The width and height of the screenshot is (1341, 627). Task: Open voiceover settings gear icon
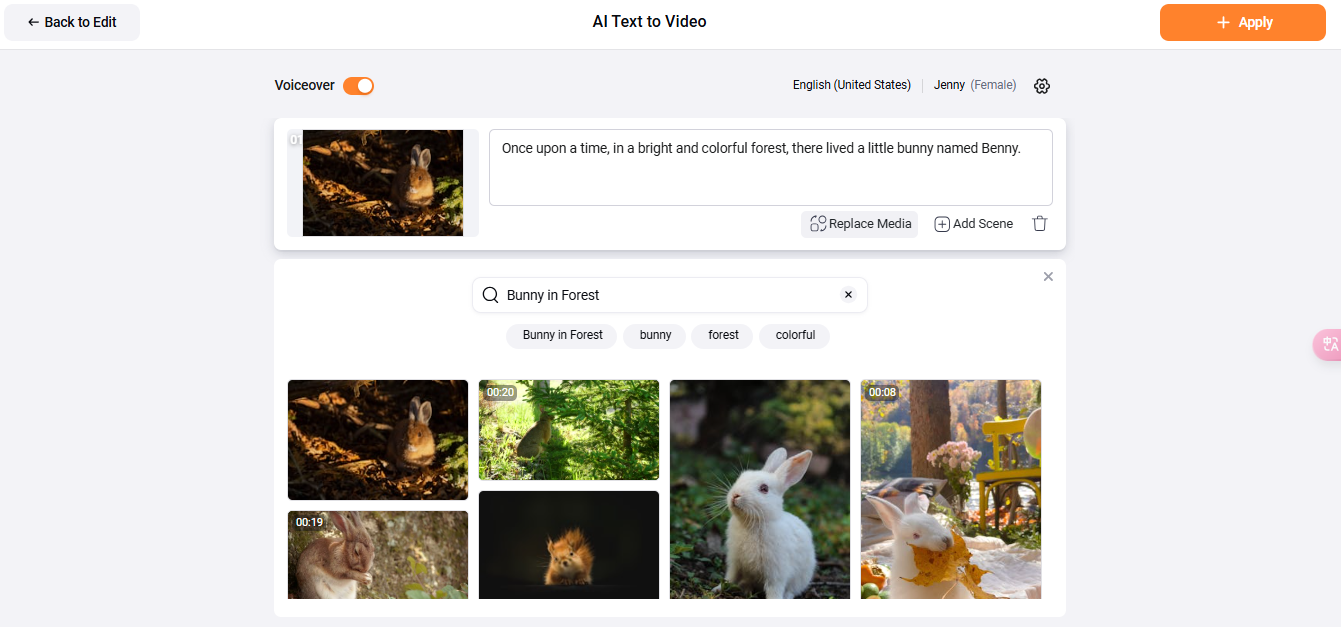[1042, 86]
